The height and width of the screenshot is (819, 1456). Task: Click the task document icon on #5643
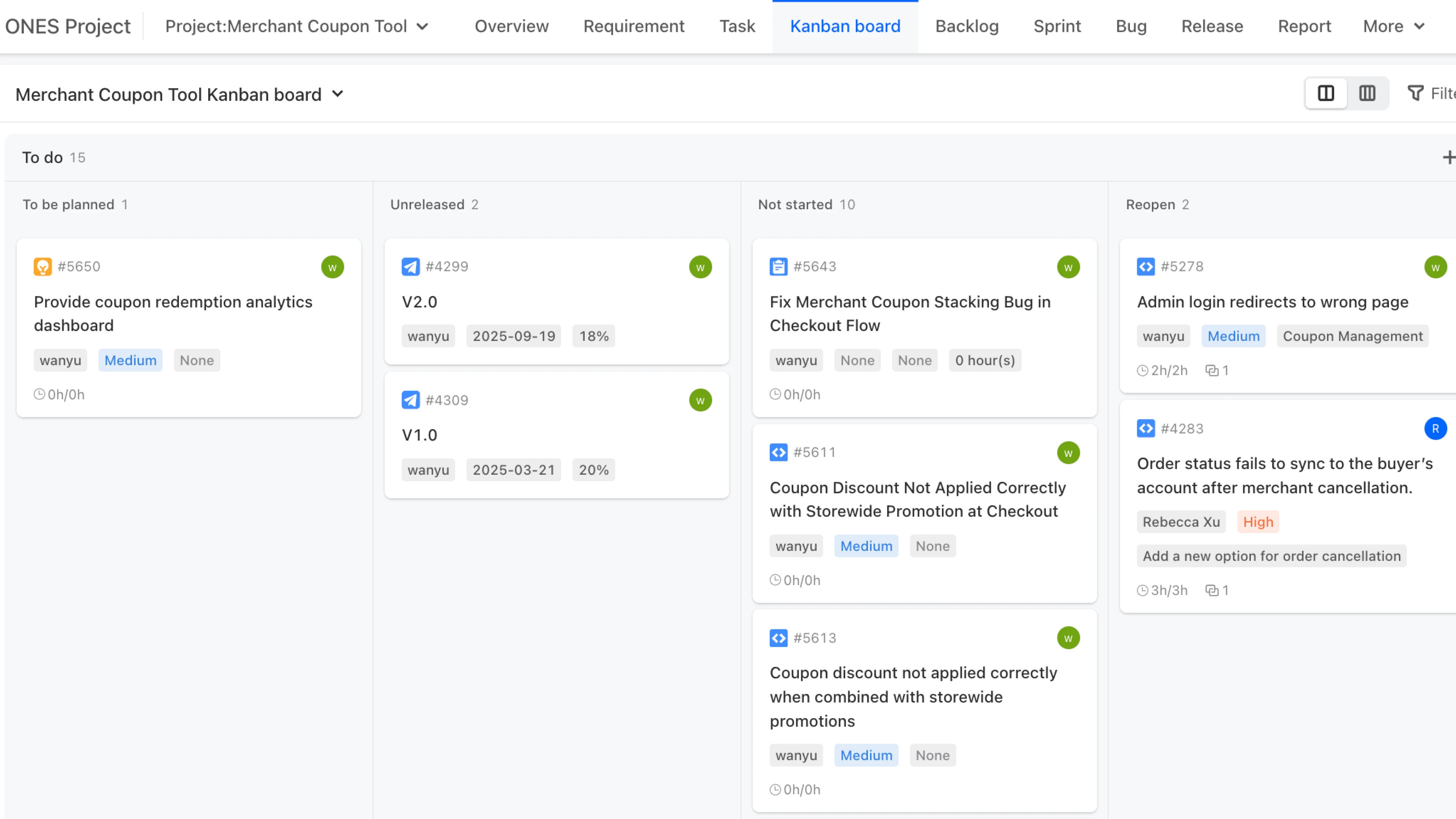click(x=778, y=266)
